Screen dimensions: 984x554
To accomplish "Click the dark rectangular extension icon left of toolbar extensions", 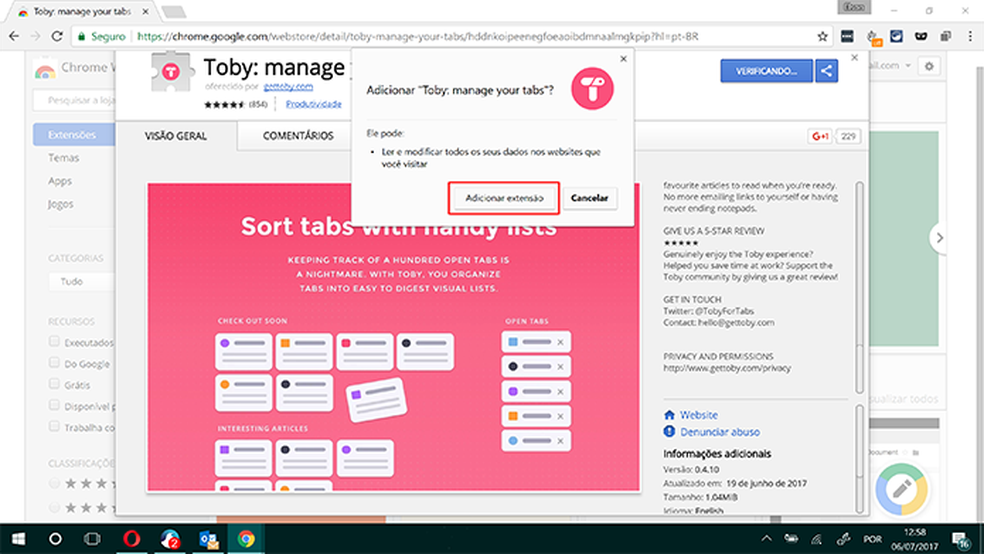I will [x=847, y=36].
